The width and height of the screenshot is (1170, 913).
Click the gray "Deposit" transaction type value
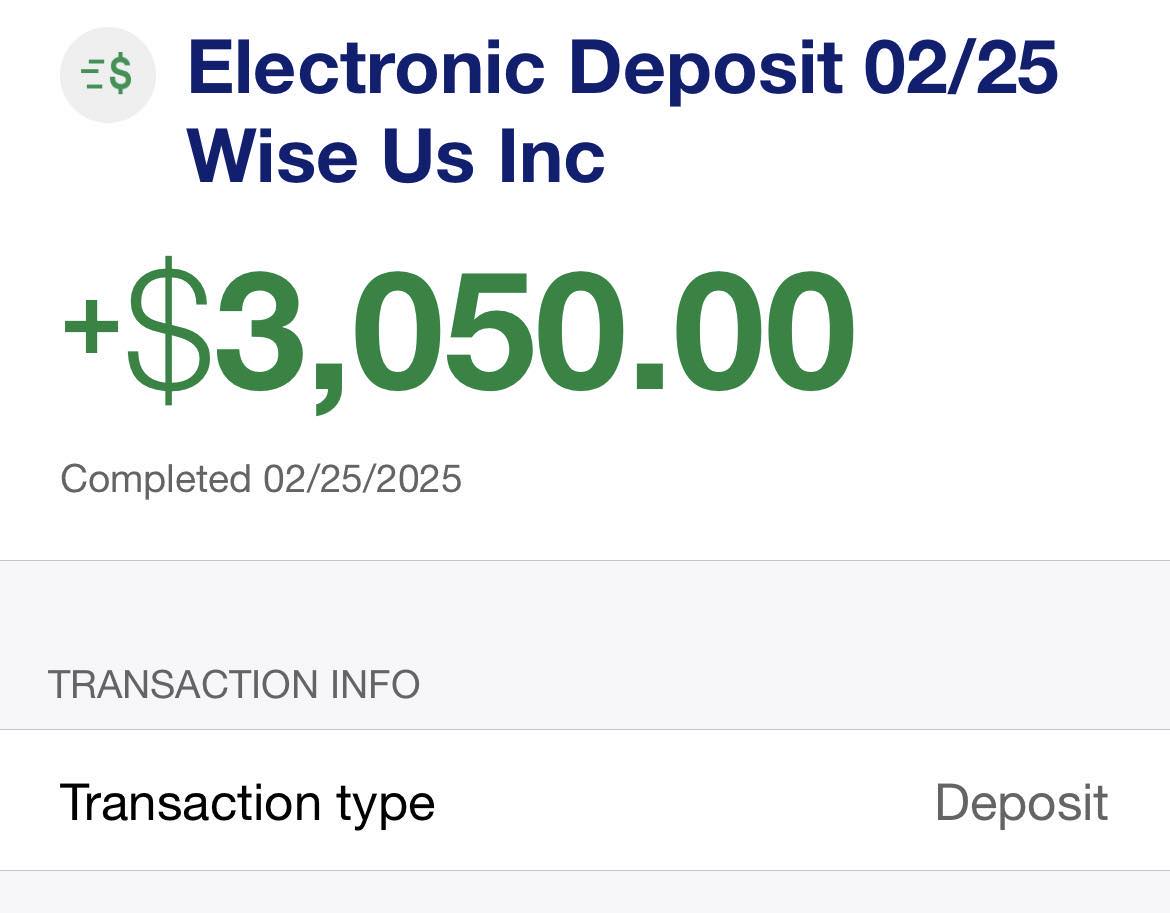[1021, 802]
